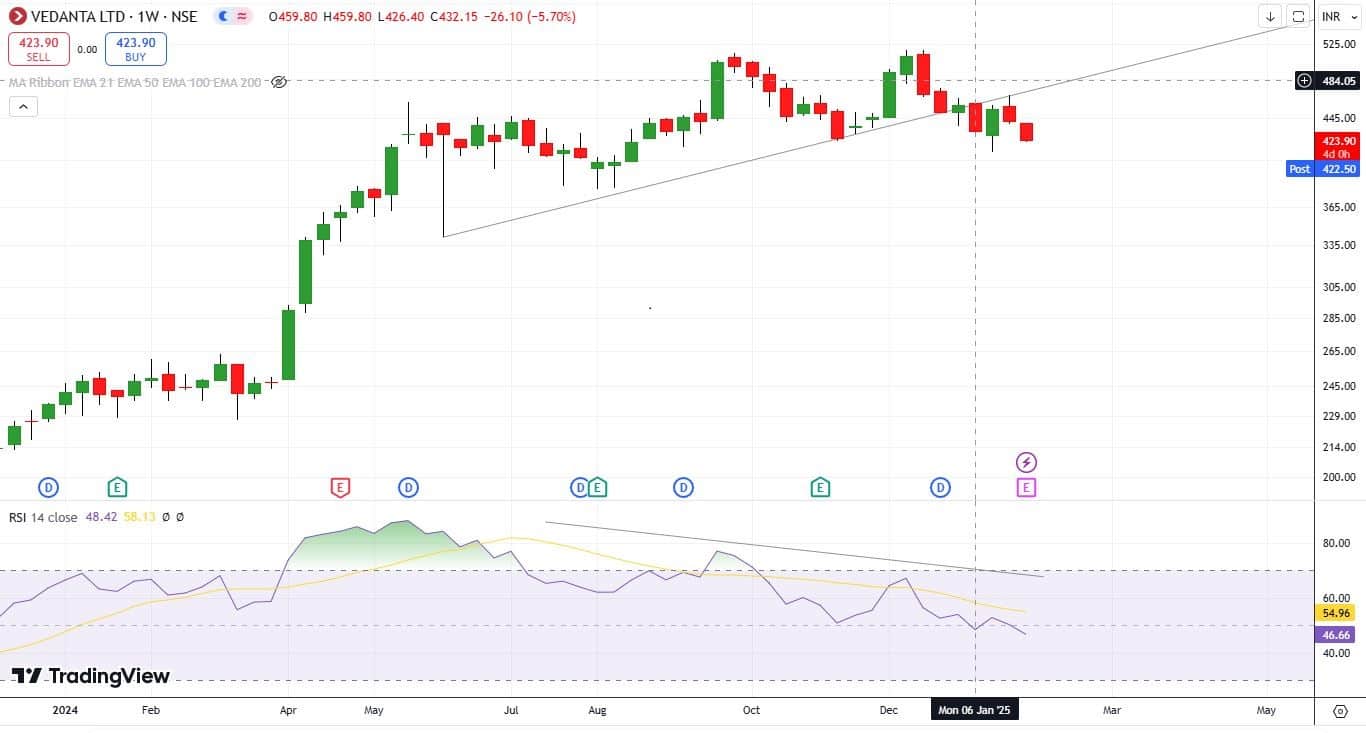Toggle the pink approximate-data indicator badge
Image resolution: width=1366 pixels, height=733 pixels.
tap(242, 17)
